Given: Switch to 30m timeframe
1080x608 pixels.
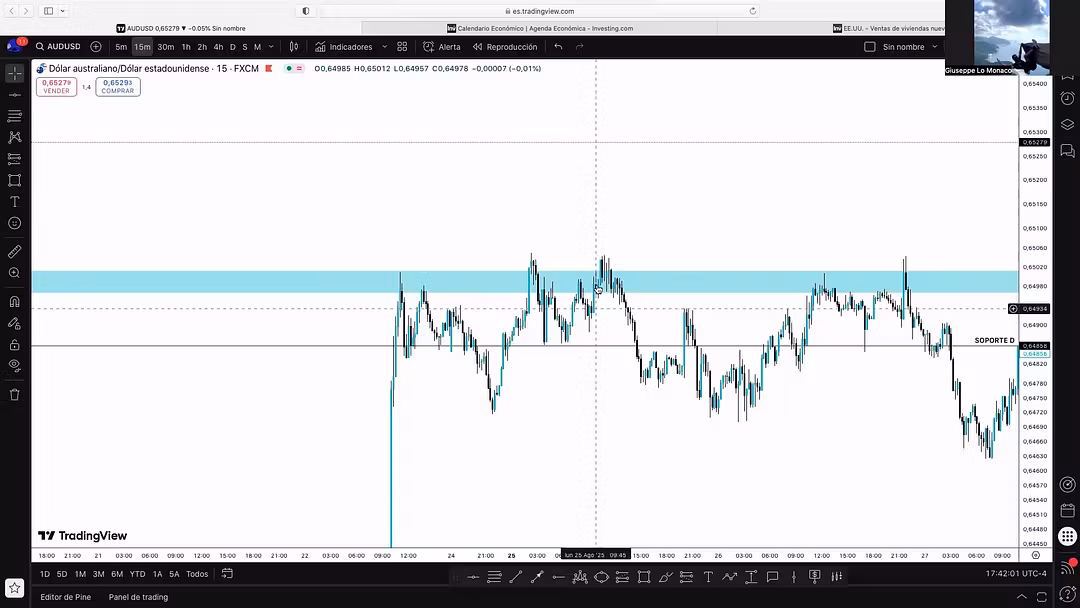Looking at the screenshot, I should 165,47.
